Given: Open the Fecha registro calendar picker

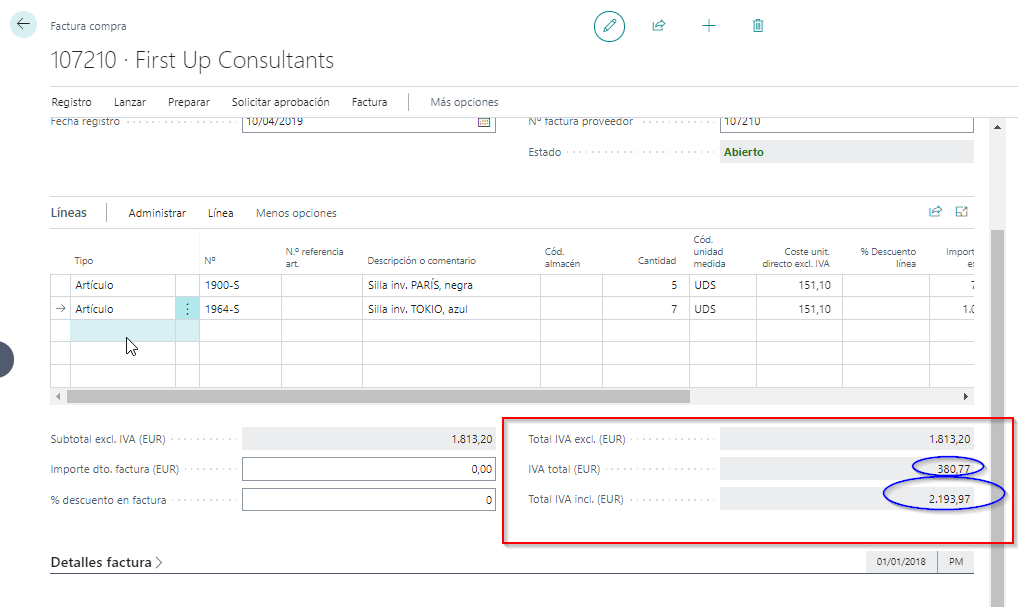Looking at the screenshot, I should [x=484, y=122].
